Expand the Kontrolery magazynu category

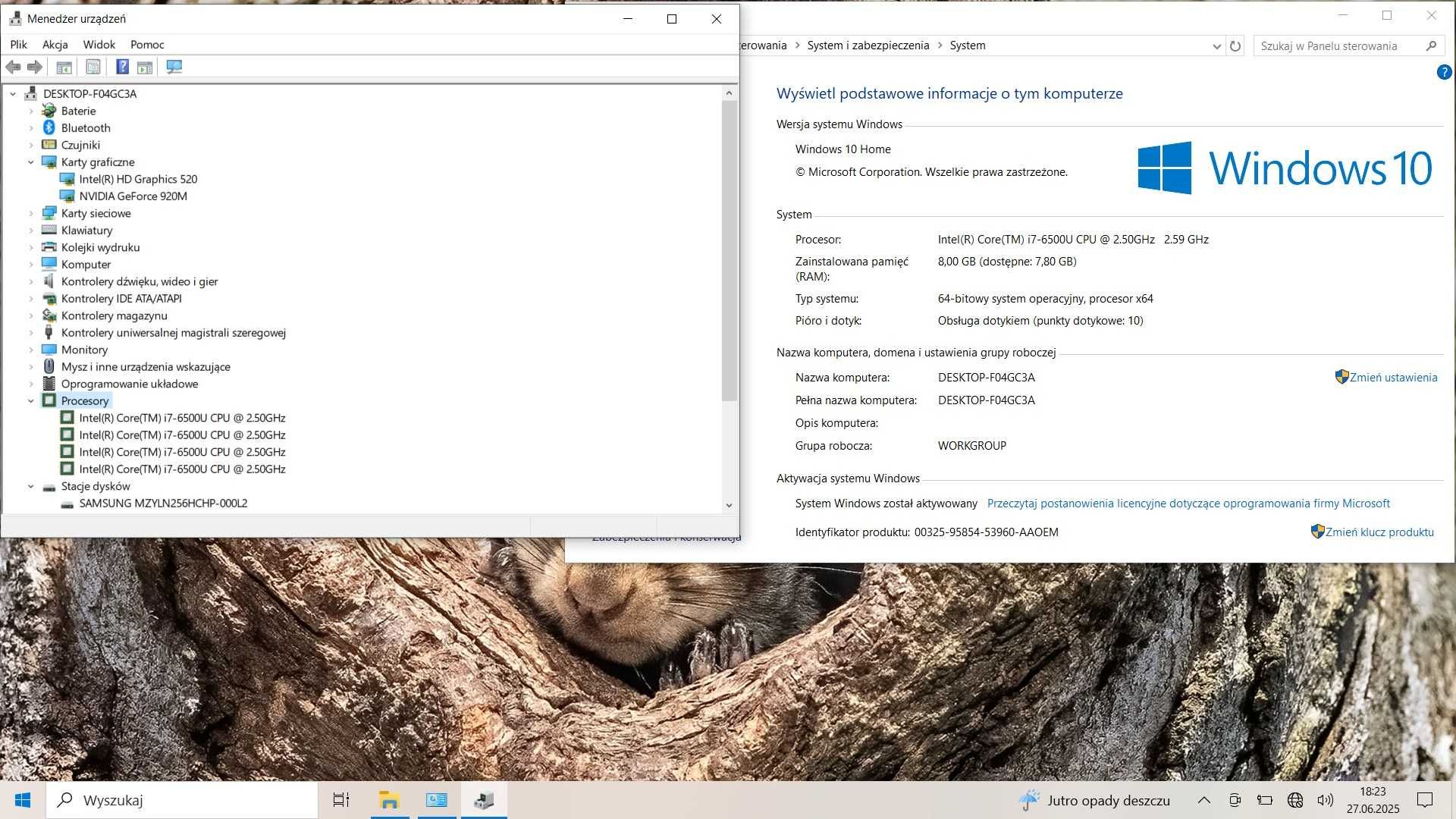(31, 315)
